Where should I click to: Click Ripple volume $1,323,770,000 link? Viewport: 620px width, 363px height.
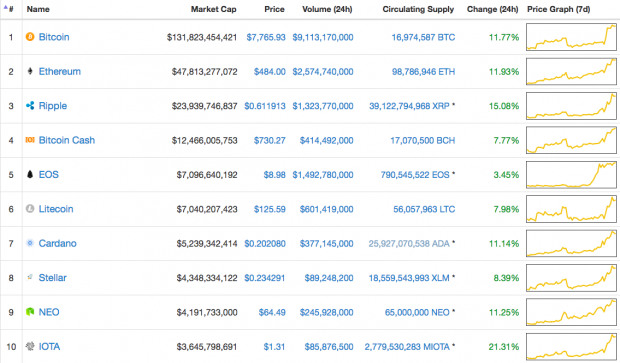coord(323,106)
